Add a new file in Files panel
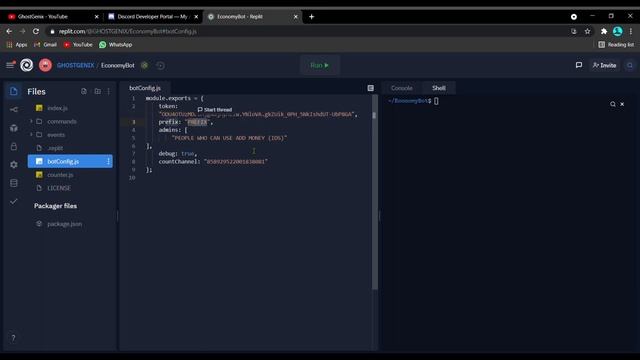Viewport: 640px width, 360px height. click(x=84, y=91)
